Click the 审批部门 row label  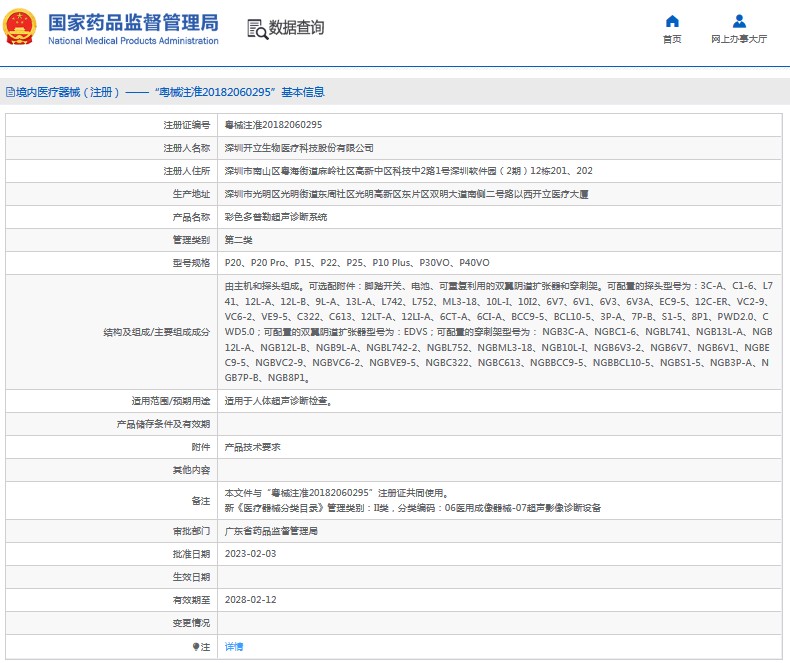pos(191,531)
